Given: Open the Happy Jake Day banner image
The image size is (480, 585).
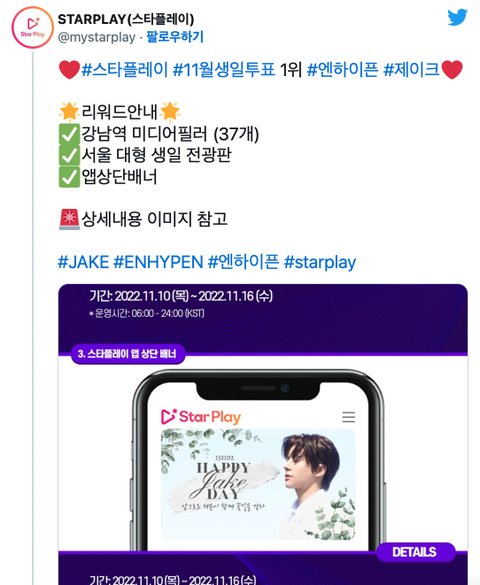Looking at the screenshot, I should click(x=258, y=484).
